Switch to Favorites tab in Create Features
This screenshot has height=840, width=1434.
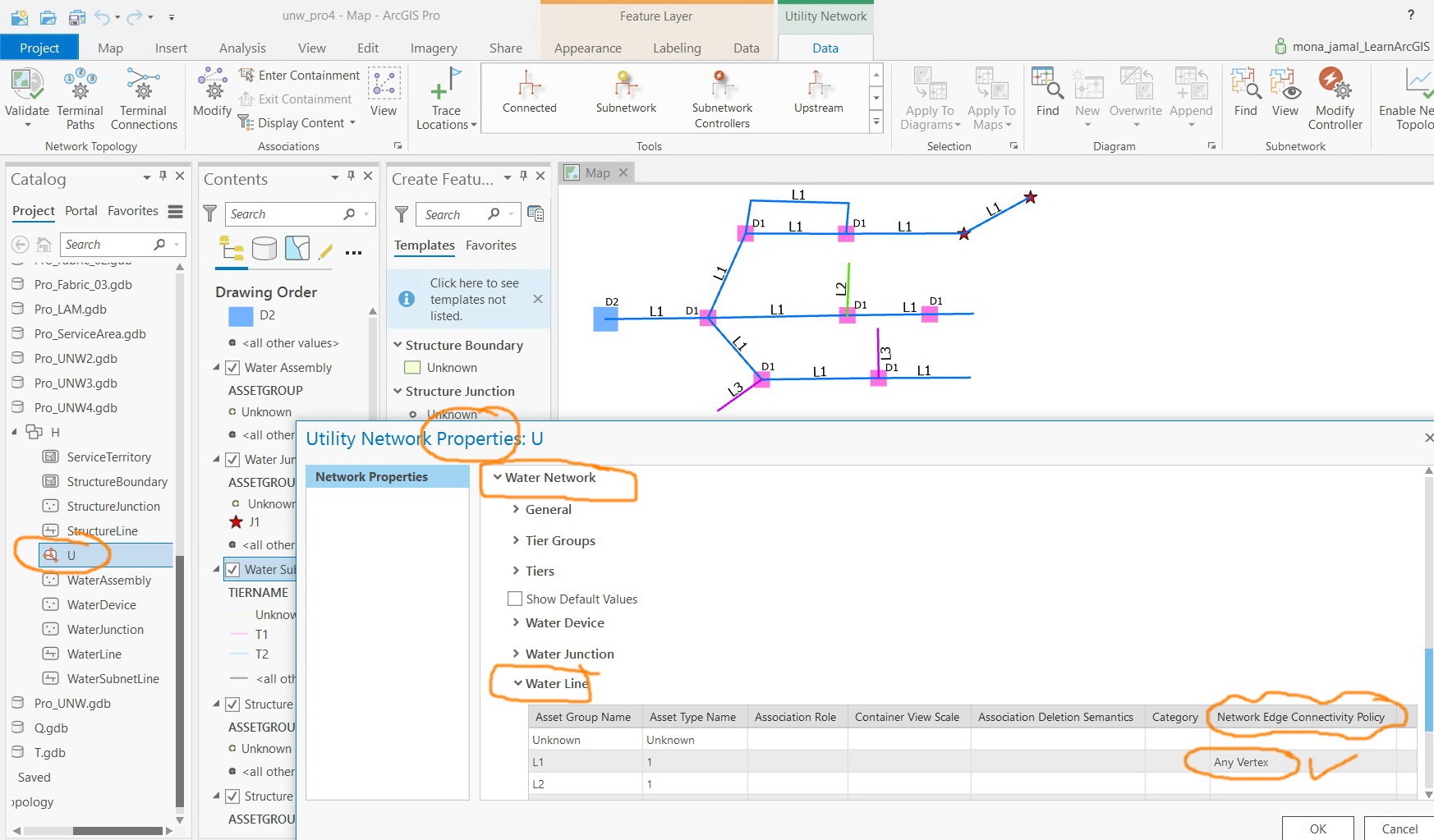[x=491, y=245]
